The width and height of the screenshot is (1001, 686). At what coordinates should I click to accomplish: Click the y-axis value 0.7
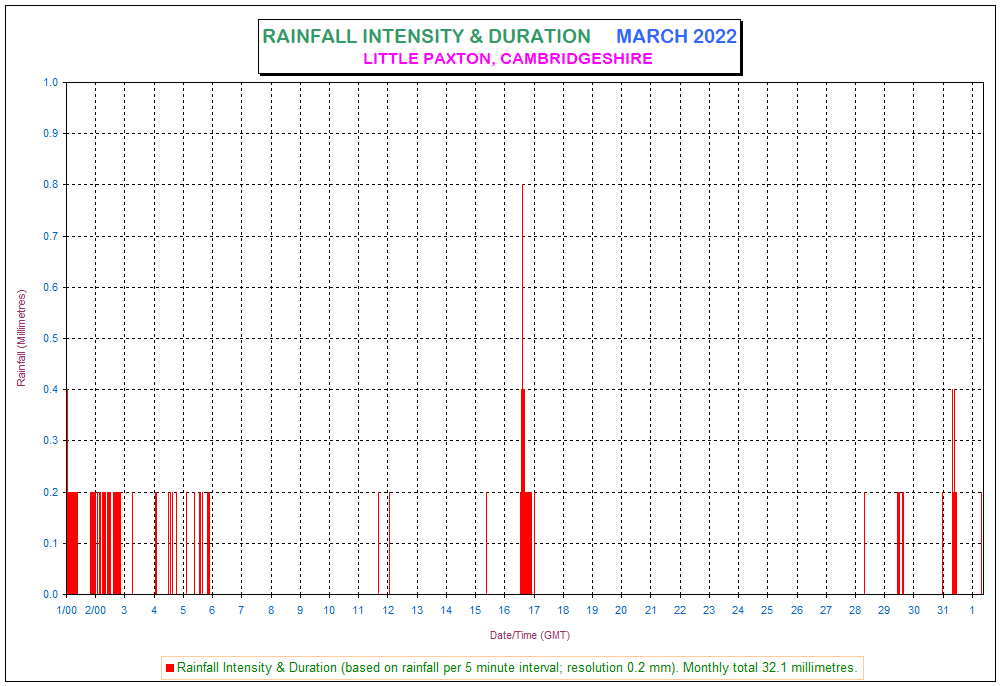pyautogui.click(x=50, y=236)
